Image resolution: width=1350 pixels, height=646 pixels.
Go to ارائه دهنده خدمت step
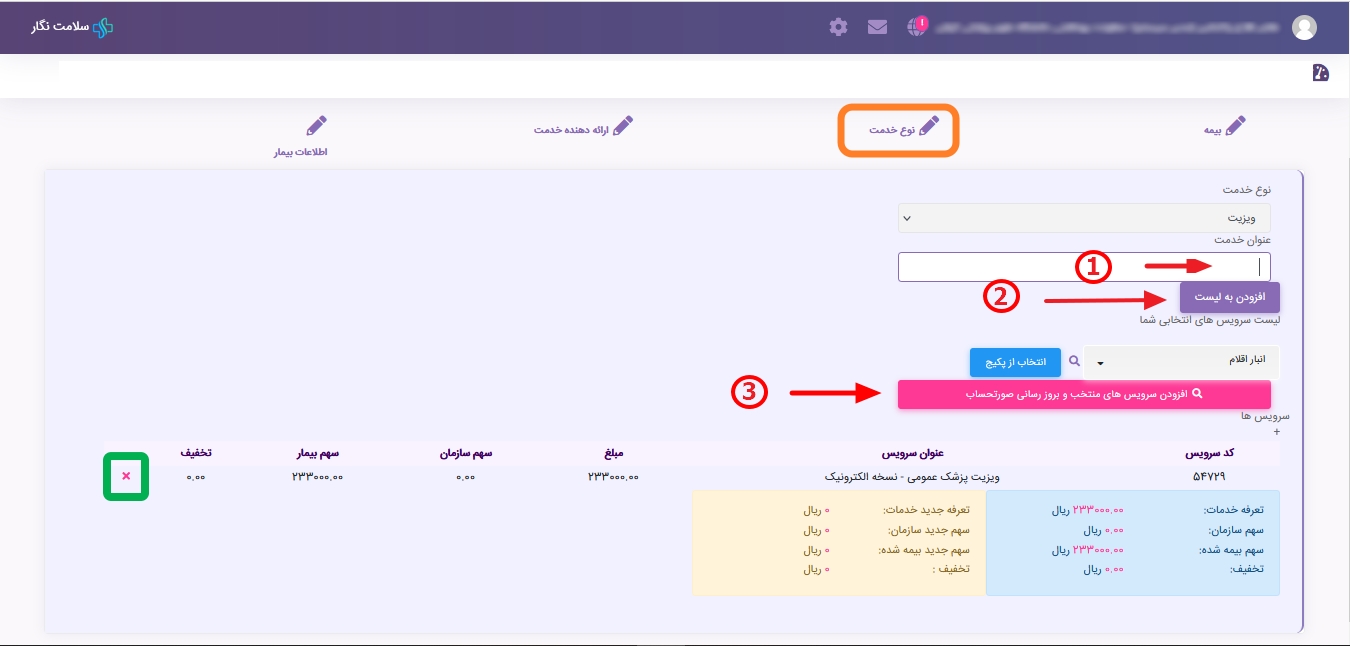coord(583,128)
